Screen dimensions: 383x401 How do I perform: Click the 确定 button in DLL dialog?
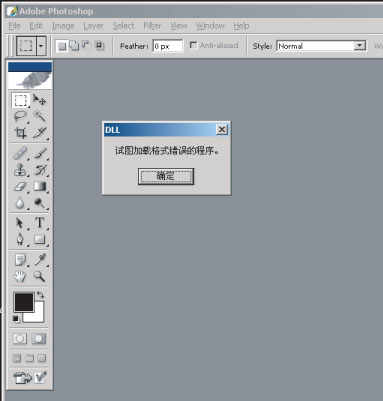pyautogui.click(x=166, y=176)
